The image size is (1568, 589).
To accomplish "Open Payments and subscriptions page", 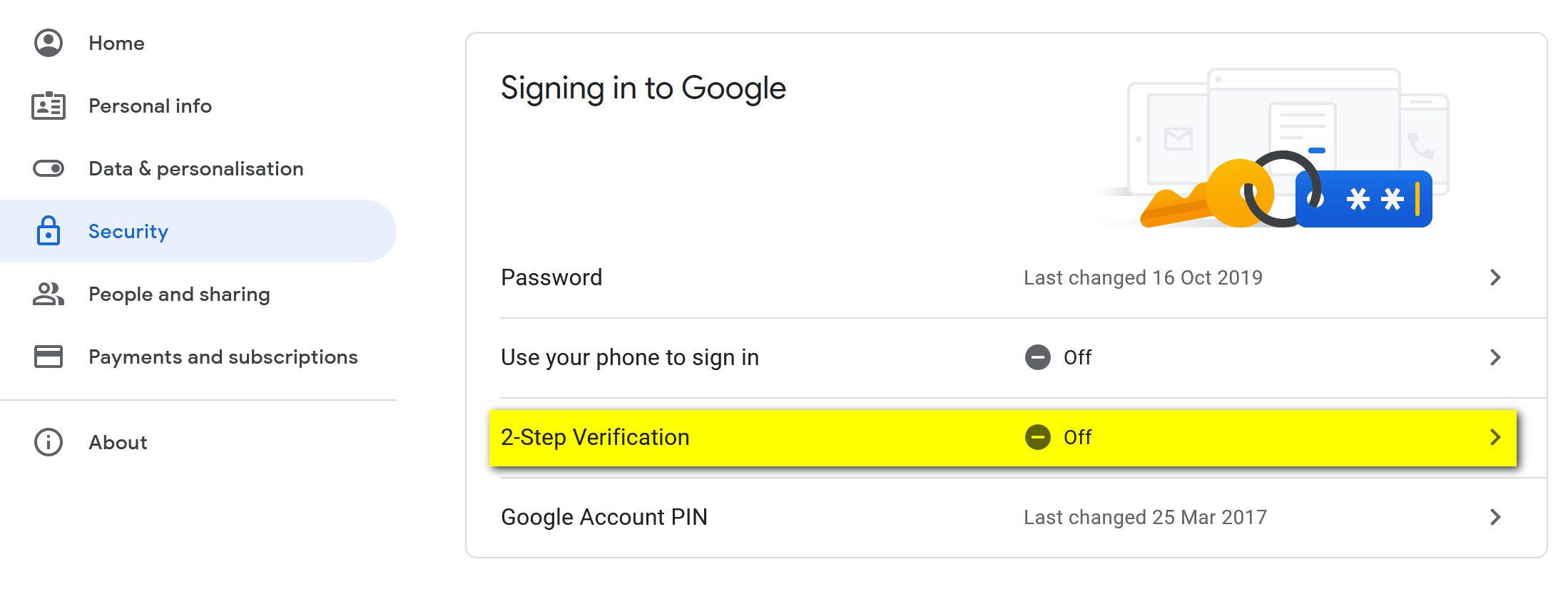I will coord(223,357).
